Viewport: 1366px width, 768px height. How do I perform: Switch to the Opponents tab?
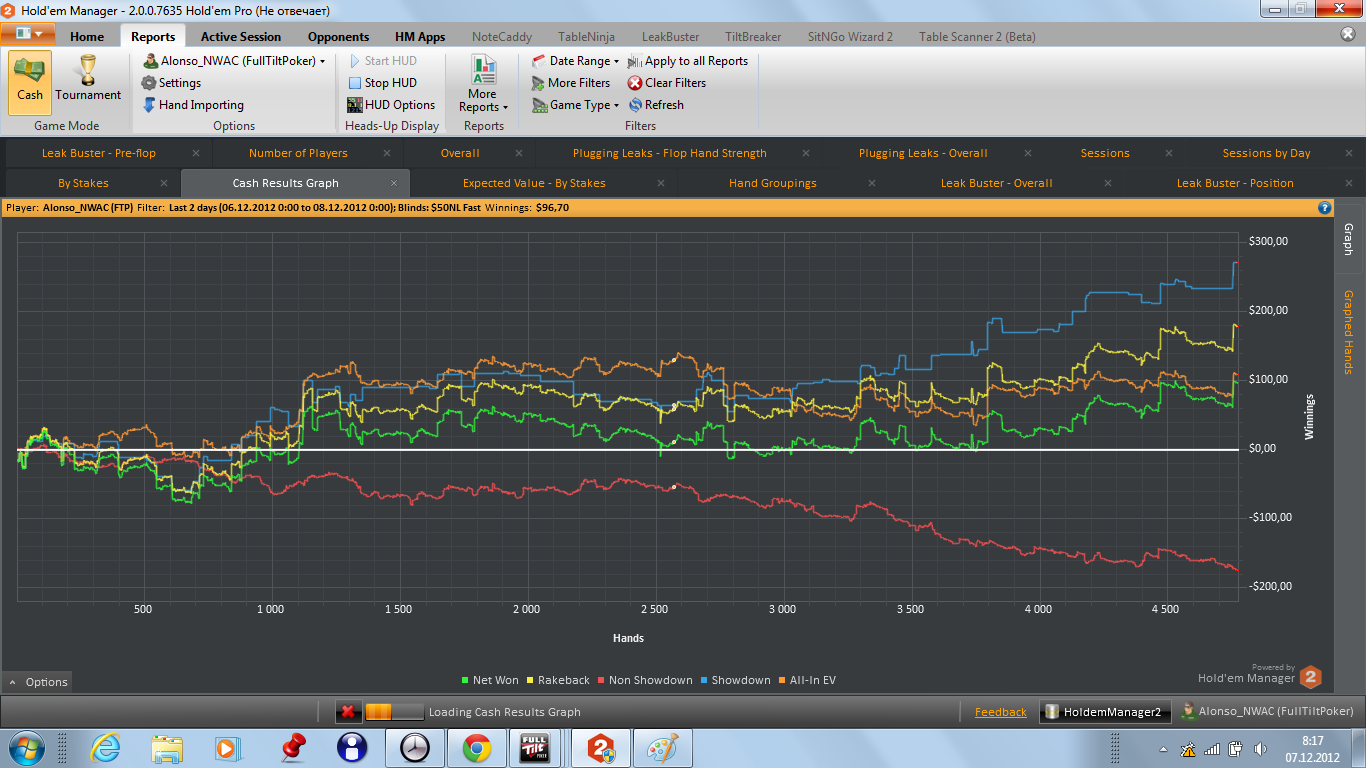(x=338, y=36)
